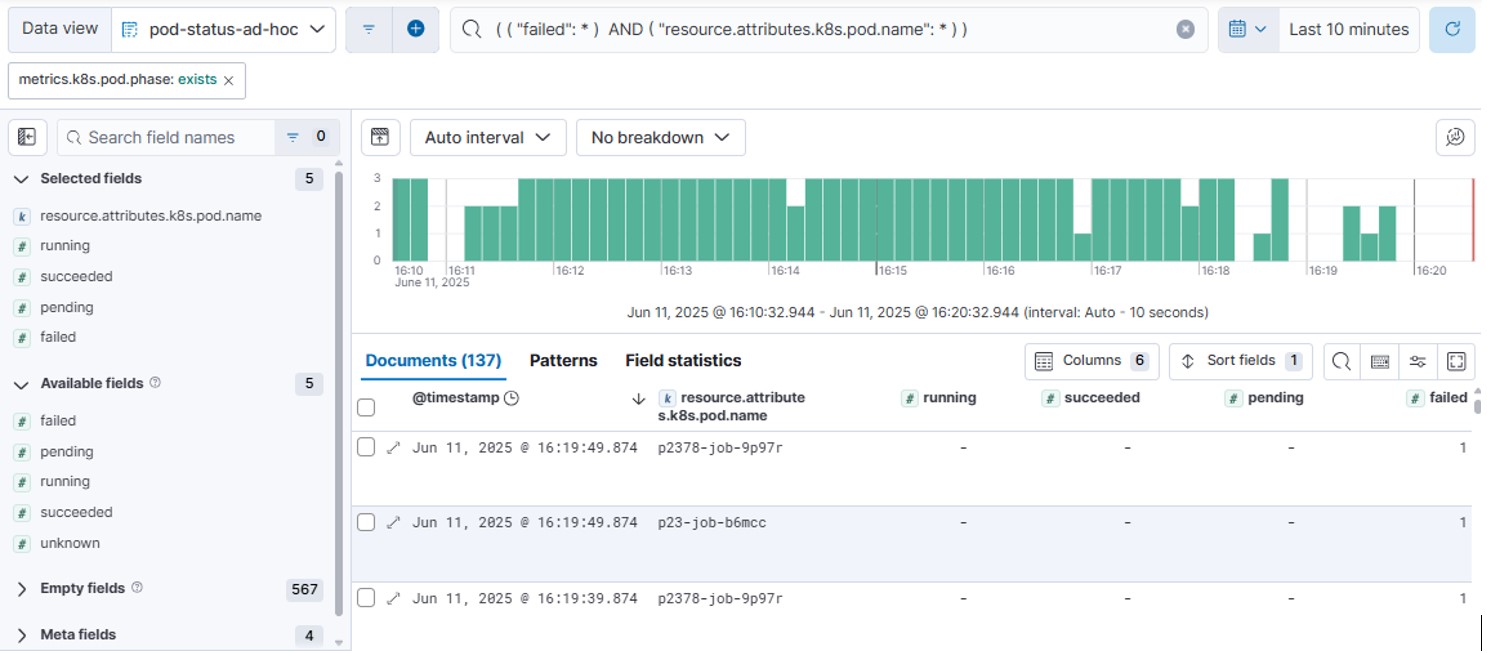Image resolution: width=1487 pixels, height=653 pixels.
Task: Toggle the select-all rows header checkbox
Action: click(366, 407)
